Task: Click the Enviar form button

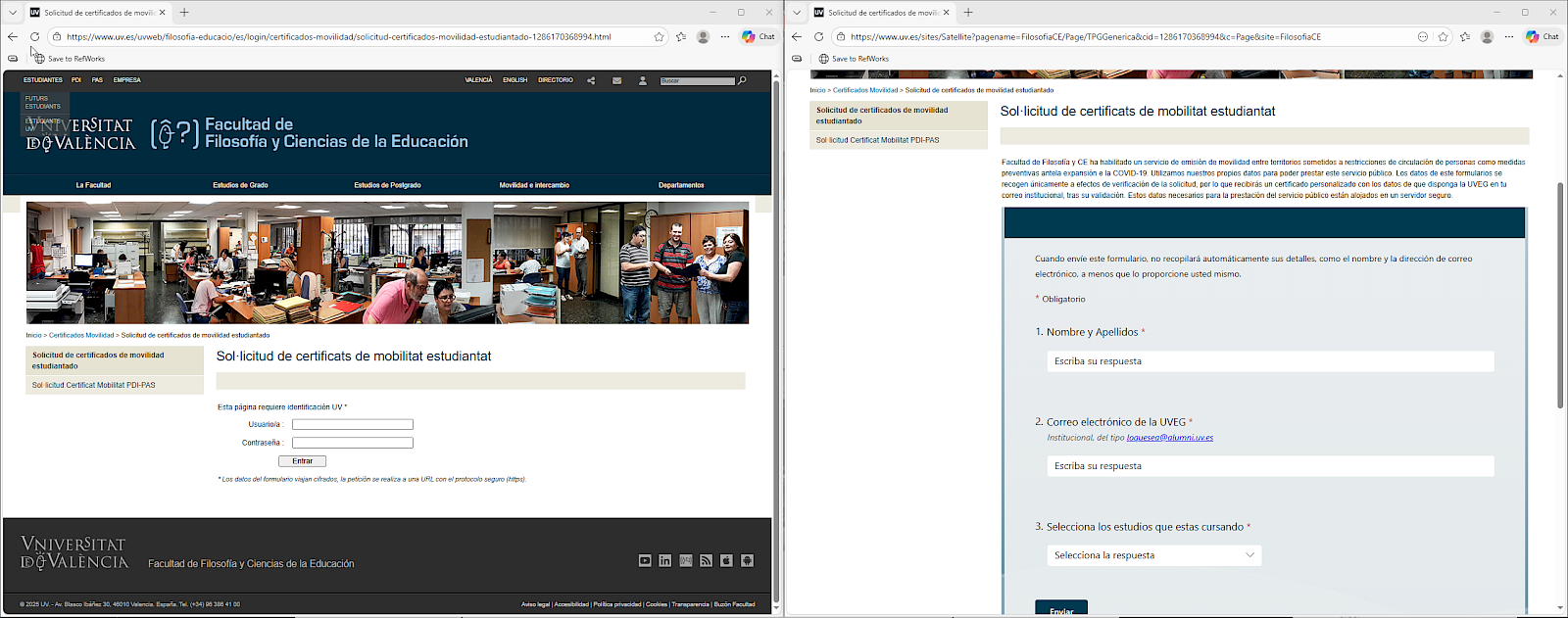Action: point(1061,609)
